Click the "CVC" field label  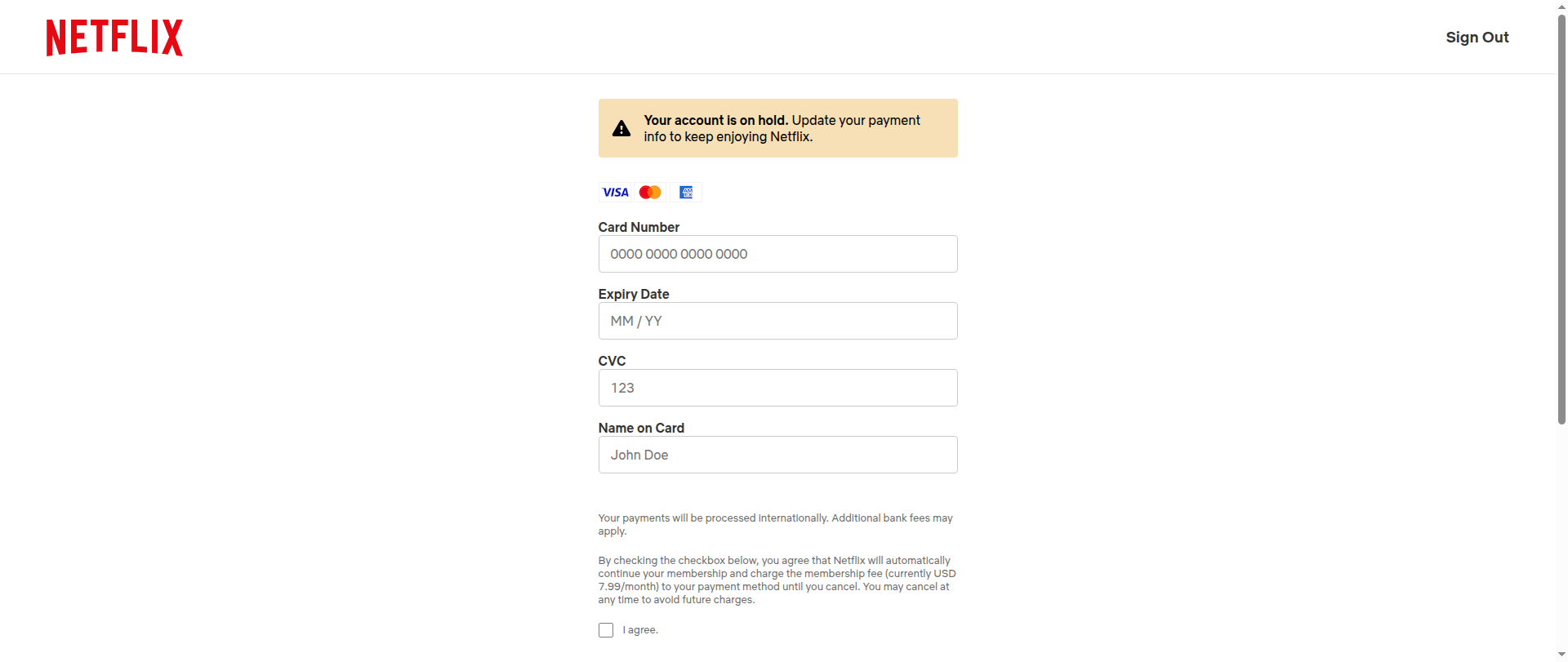coord(612,361)
